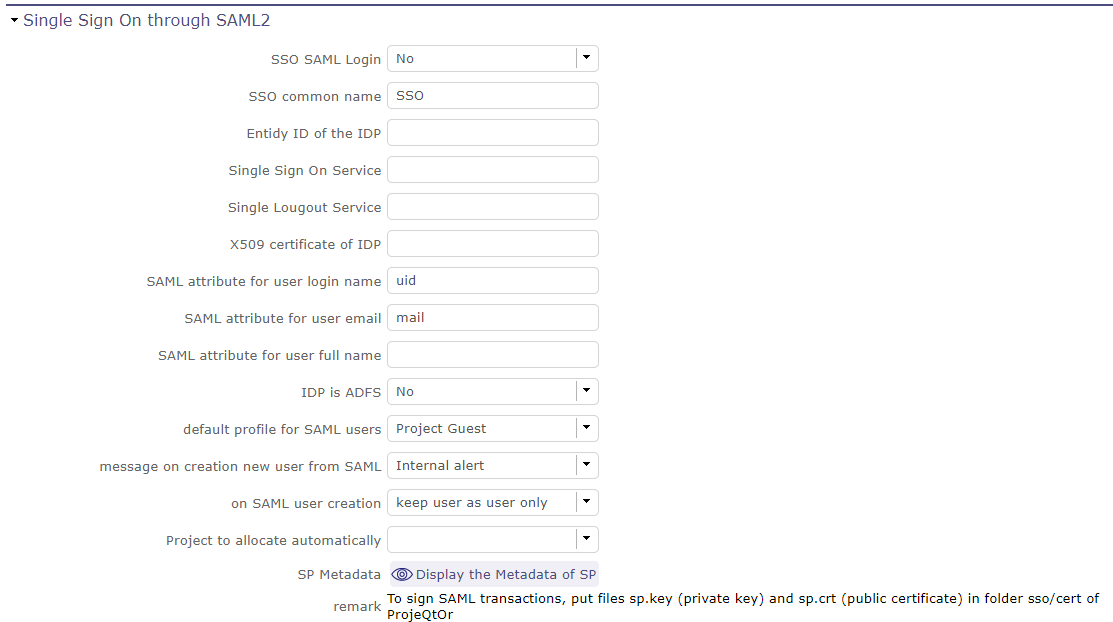This screenshot has height=622, width=1113.
Task: Select the SAML attribute for user email field
Action: [492, 317]
